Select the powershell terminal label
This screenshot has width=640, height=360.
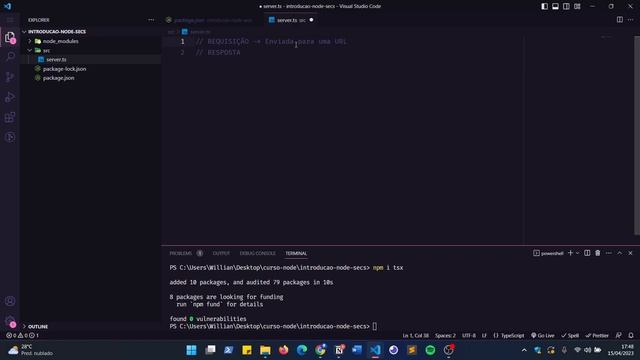(548, 253)
